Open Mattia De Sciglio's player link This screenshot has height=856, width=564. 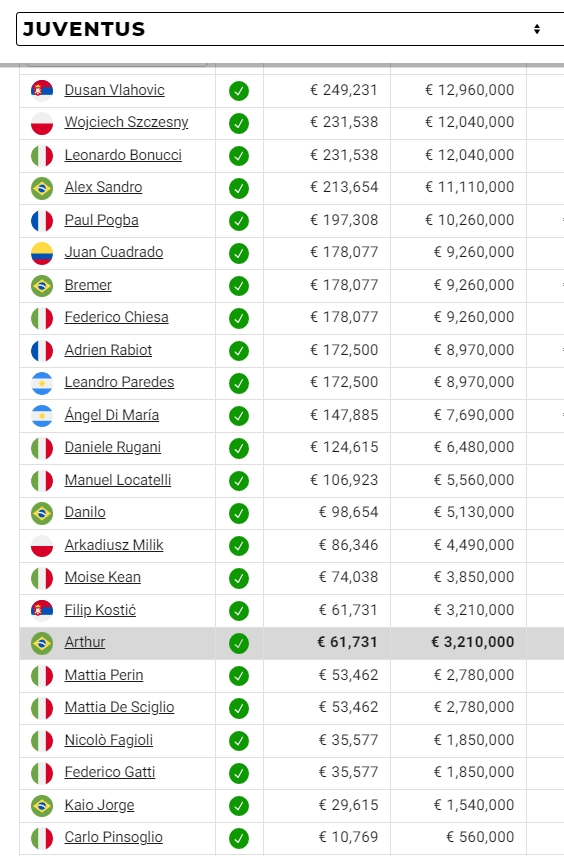tap(120, 707)
